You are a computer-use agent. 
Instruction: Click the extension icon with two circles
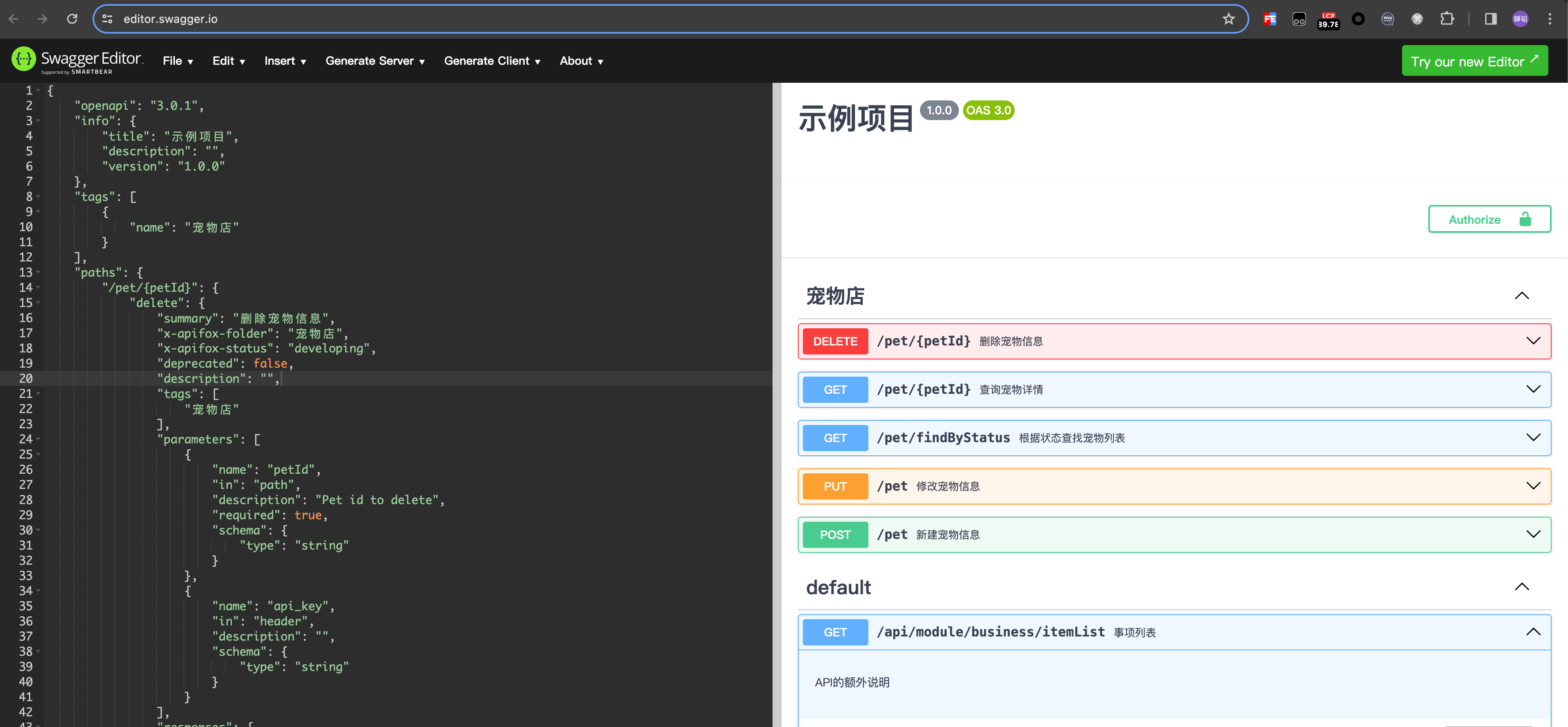[1299, 19]
